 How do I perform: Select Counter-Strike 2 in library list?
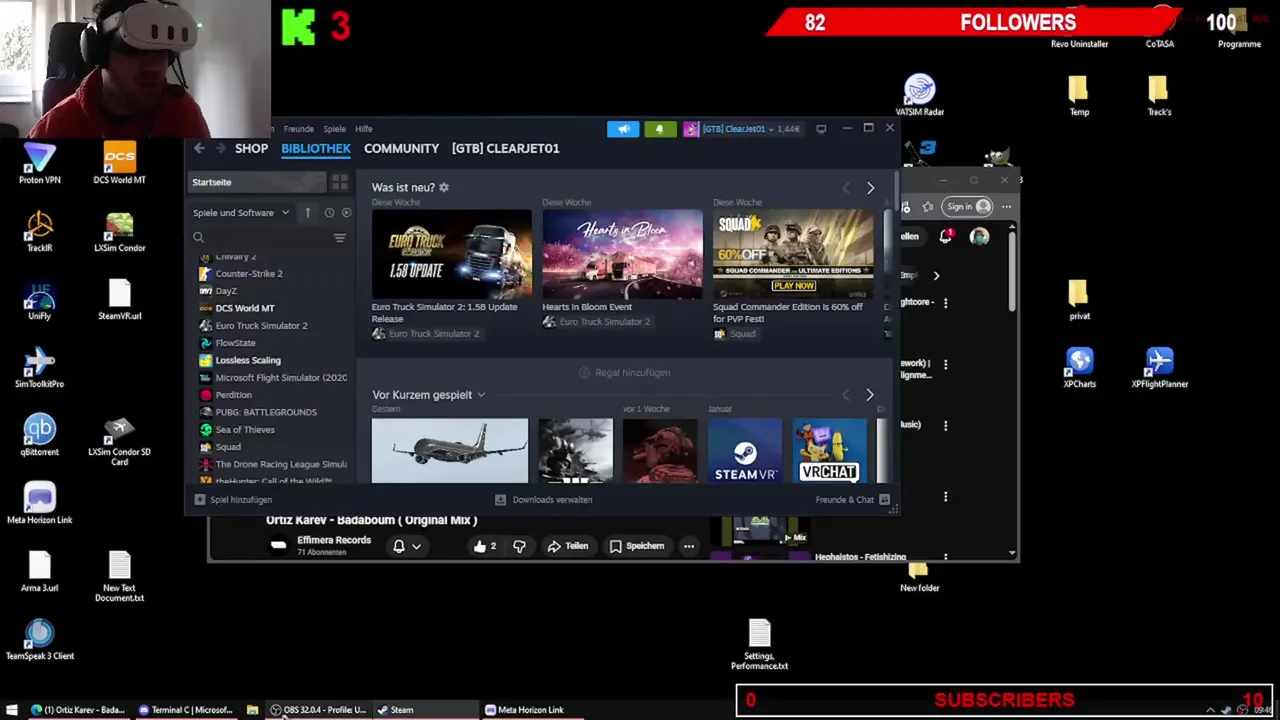249,273
